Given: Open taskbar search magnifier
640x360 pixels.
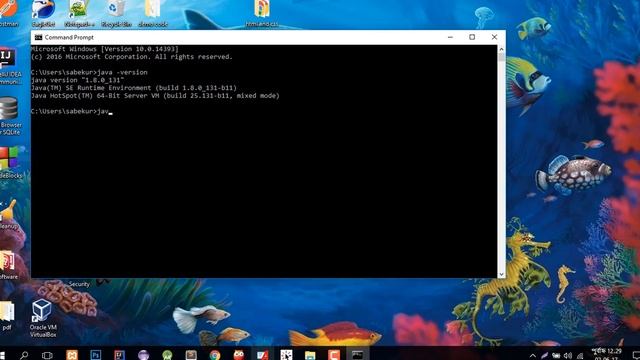Looking at the screenshot, I should tap(24, 355).
